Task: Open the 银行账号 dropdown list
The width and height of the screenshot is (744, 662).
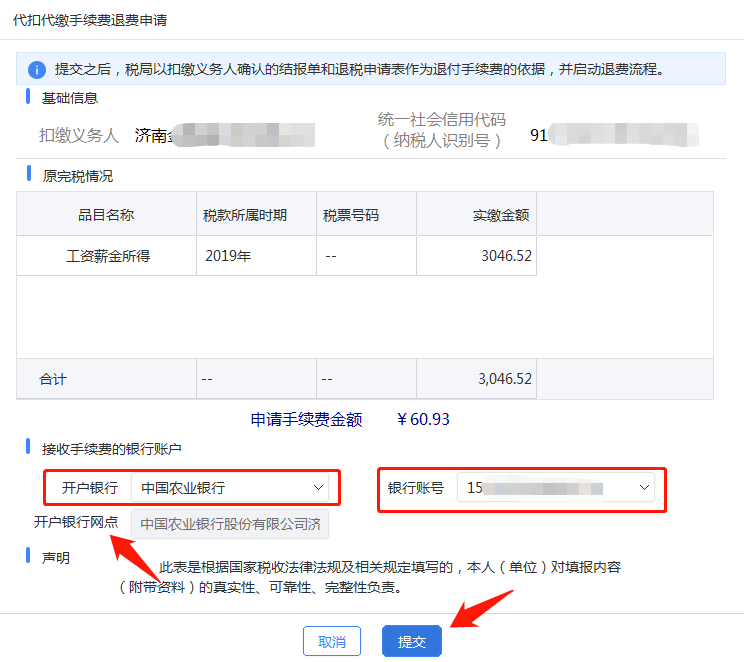Action: tap(643, 488)
